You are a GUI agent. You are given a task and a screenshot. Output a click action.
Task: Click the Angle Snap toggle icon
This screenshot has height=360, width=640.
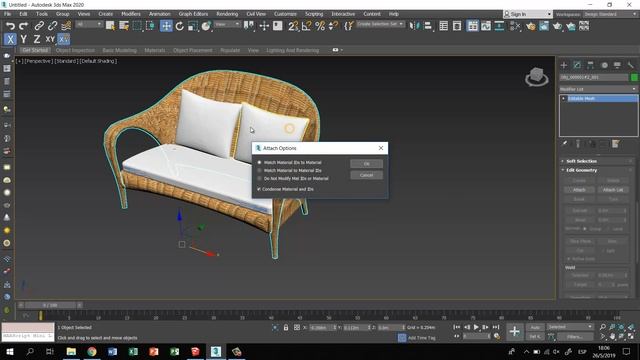coord(306,26)
